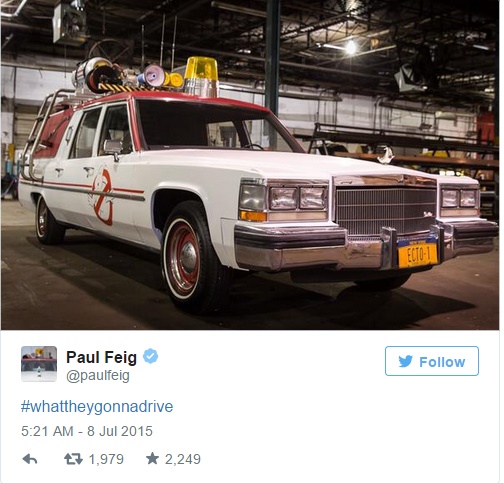Click the 1,979 retweet count
Image resolution: width=504 pixels, height=483 pixels.
106,459
